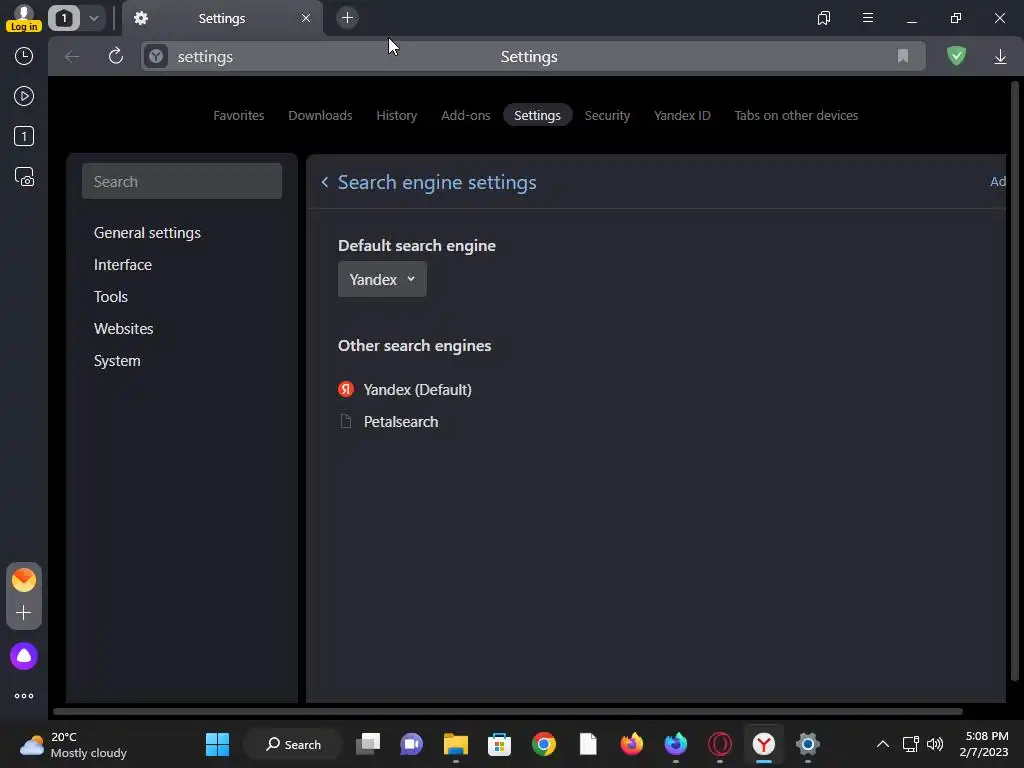Viewport: 1024px width, 768px height.
Task: Click the horizontal scrollbar at page bottom
Action: pyautogui.click(x=507, y=711)
